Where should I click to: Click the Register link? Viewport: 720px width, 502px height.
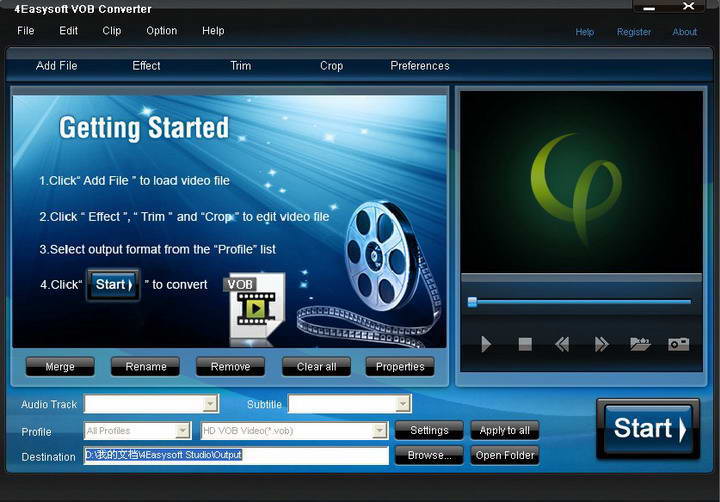(634, 32)
